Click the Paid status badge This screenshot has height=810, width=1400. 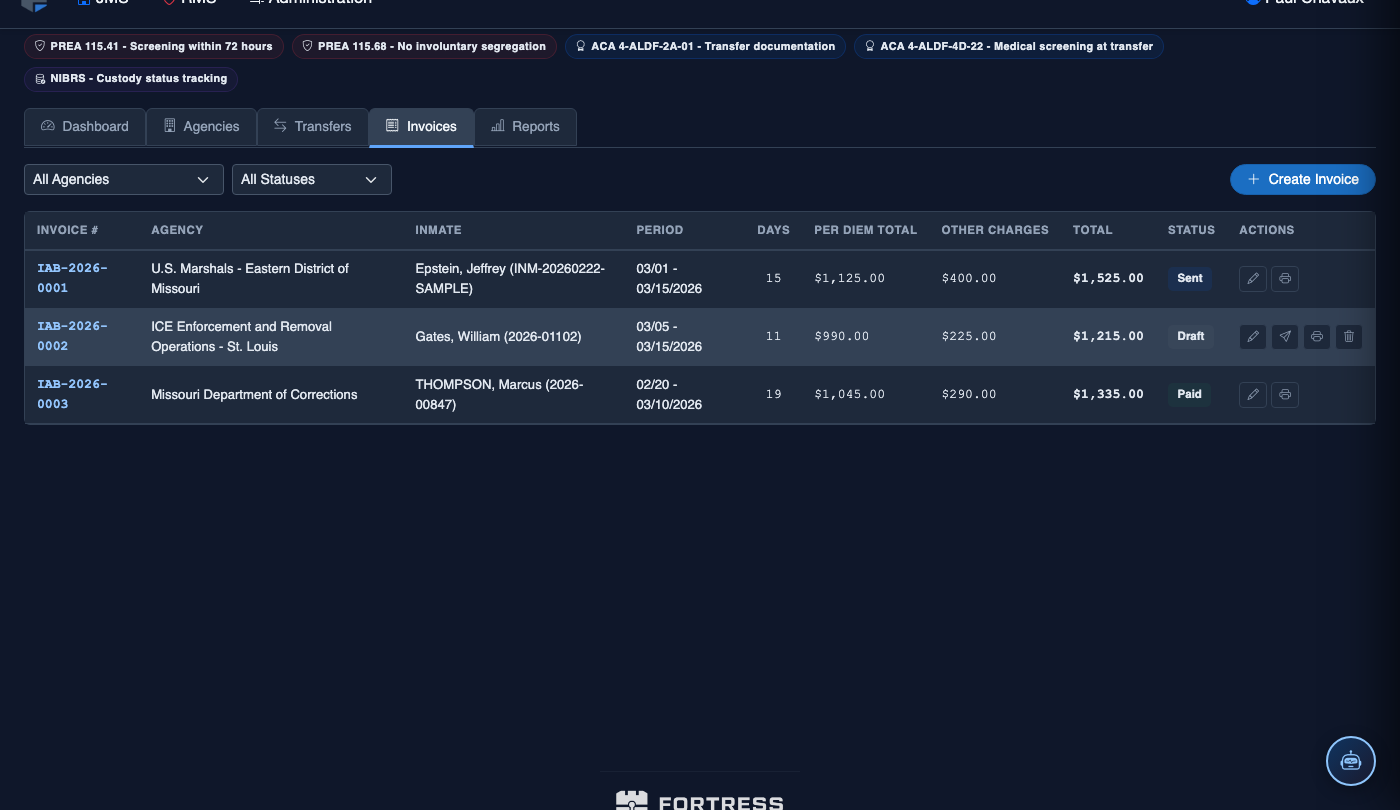[x=1189, y=395]
